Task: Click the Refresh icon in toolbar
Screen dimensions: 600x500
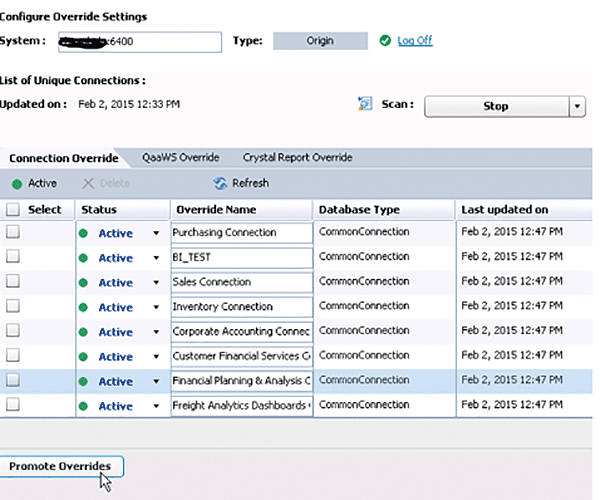Action: click(221, 183)
